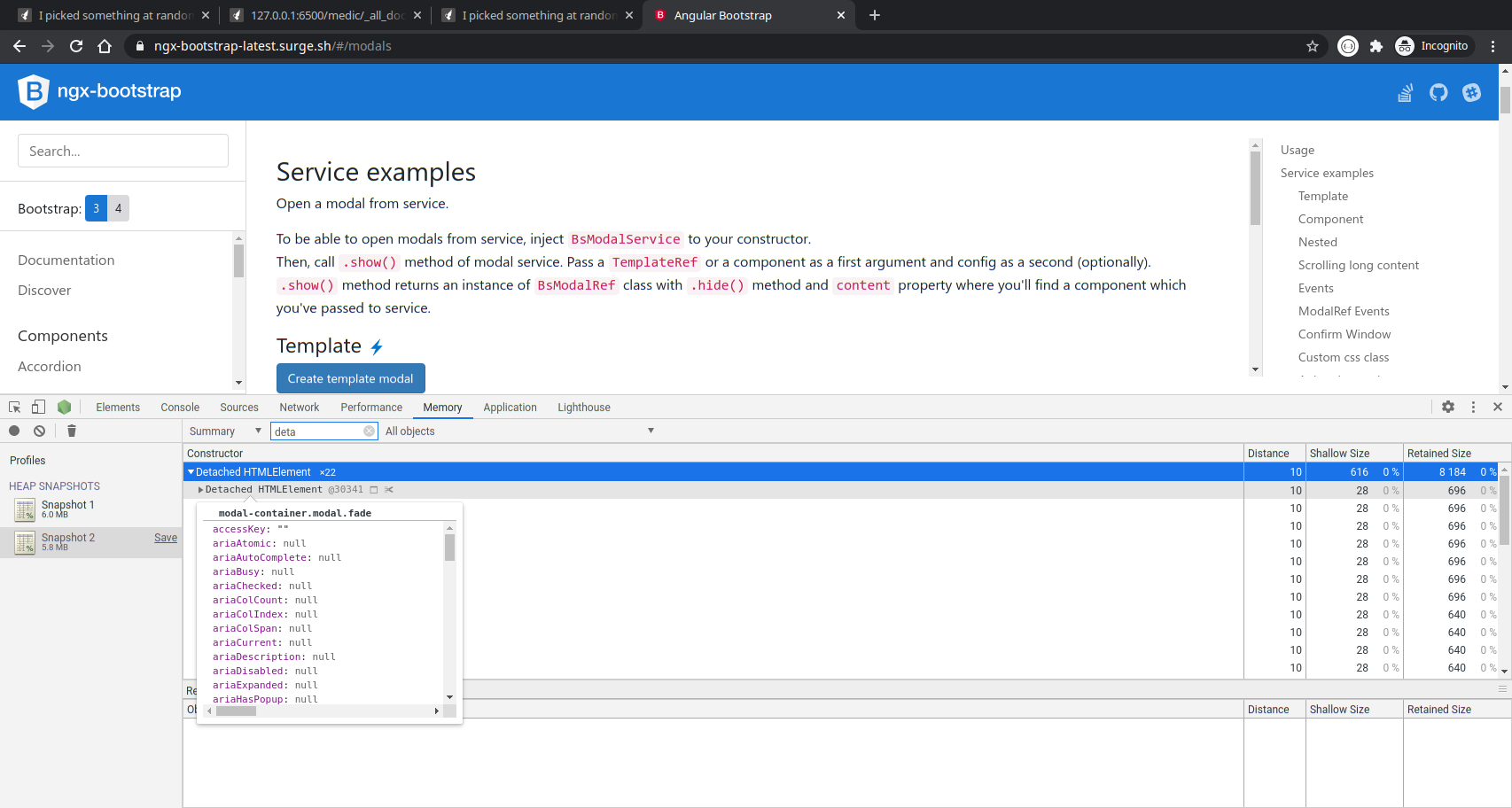Toggle the device emulation toolbar

pyautogui.click(x=38, y=406)
